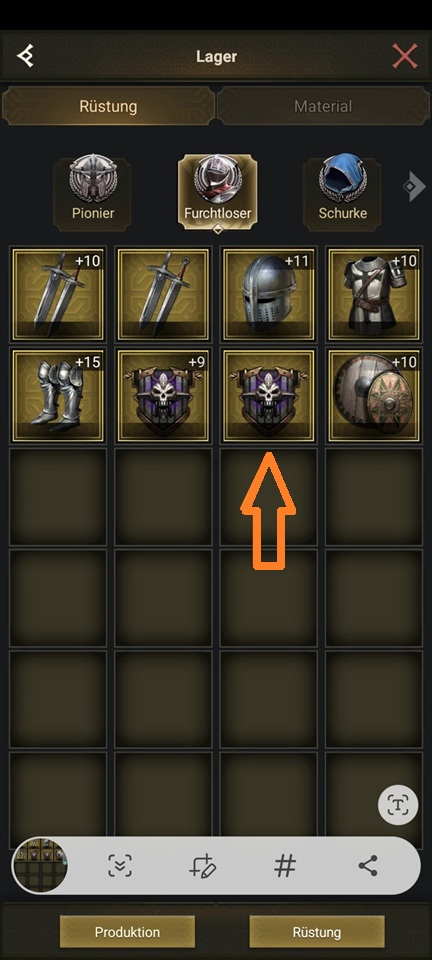Select the +10 twin swords item

58,294
